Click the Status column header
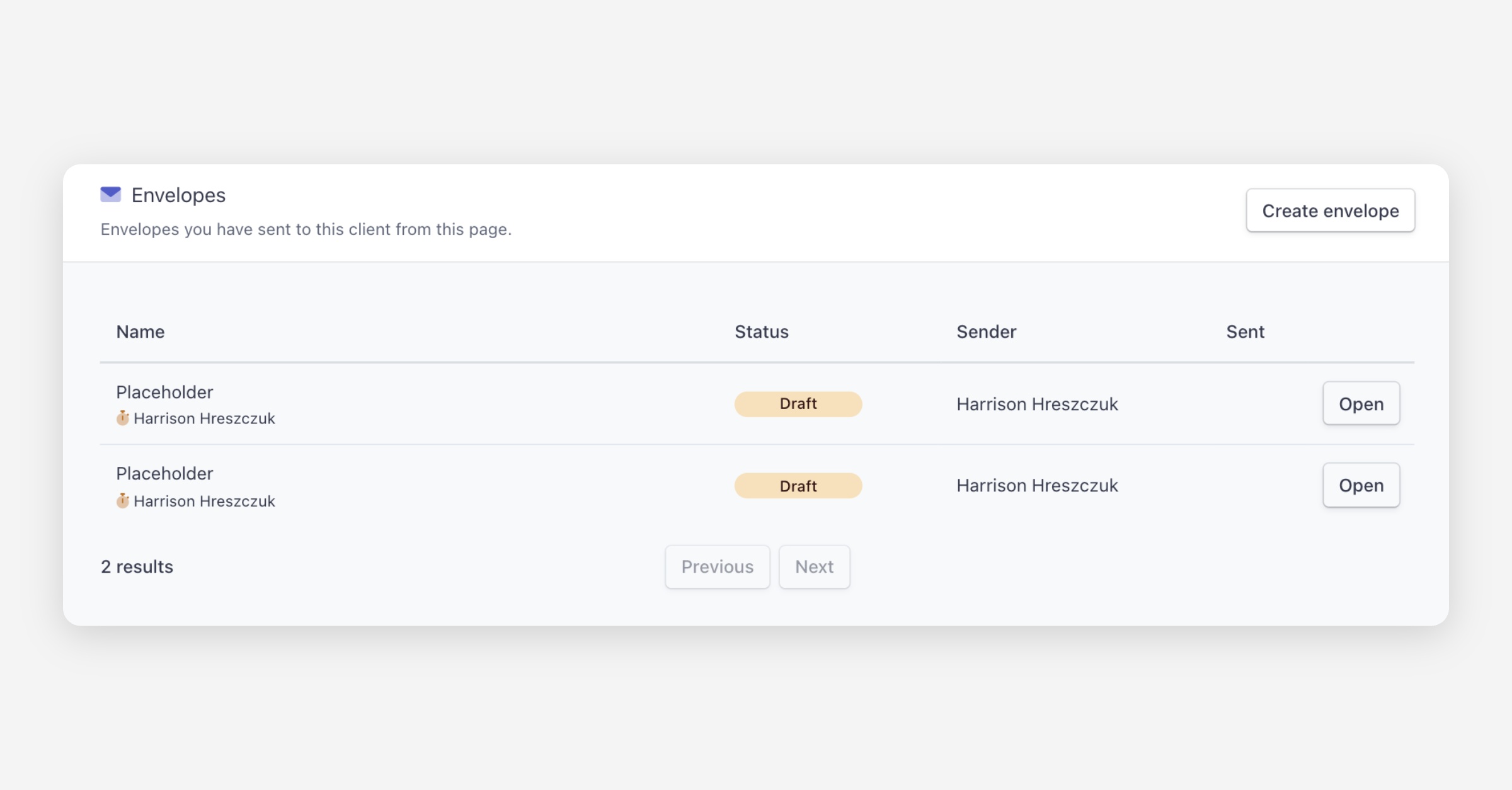 [x=761, y=332]
